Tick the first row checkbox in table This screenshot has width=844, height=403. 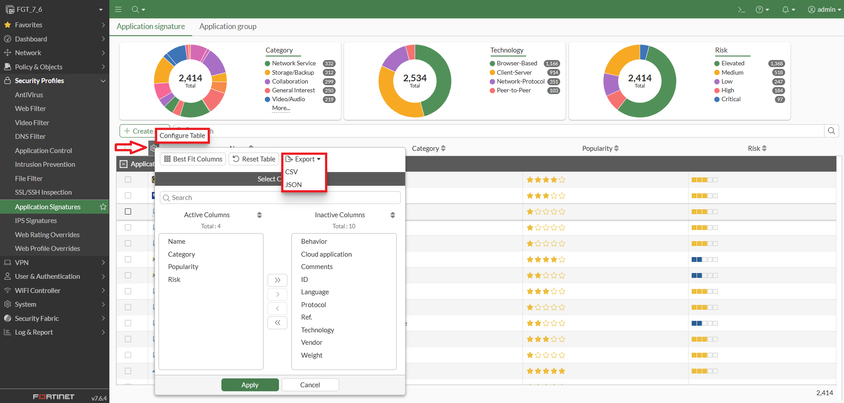pos(127,180)
